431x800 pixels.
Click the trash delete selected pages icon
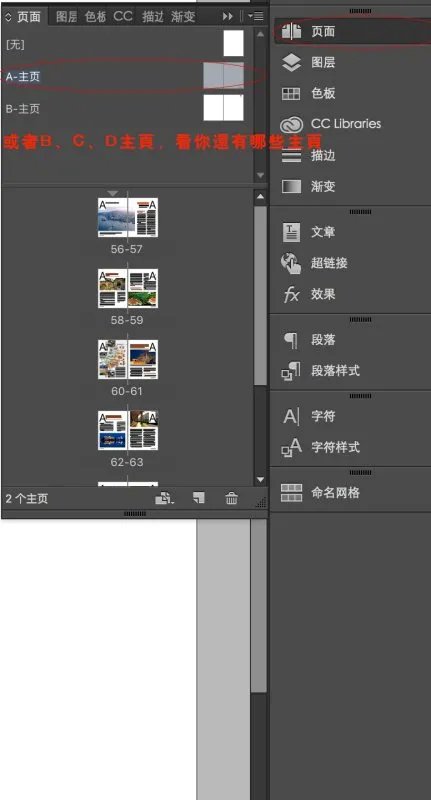232,498
